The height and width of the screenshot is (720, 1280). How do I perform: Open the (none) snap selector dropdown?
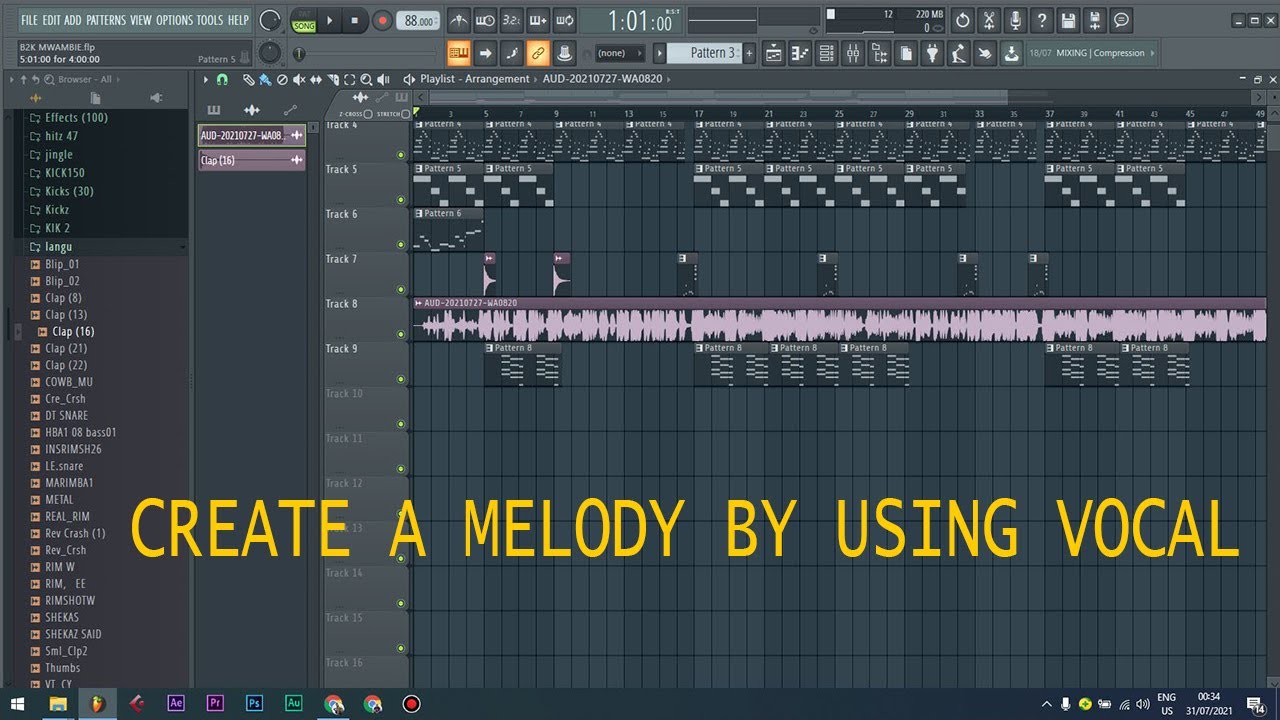pyautogui.click(x=619, y=53)
